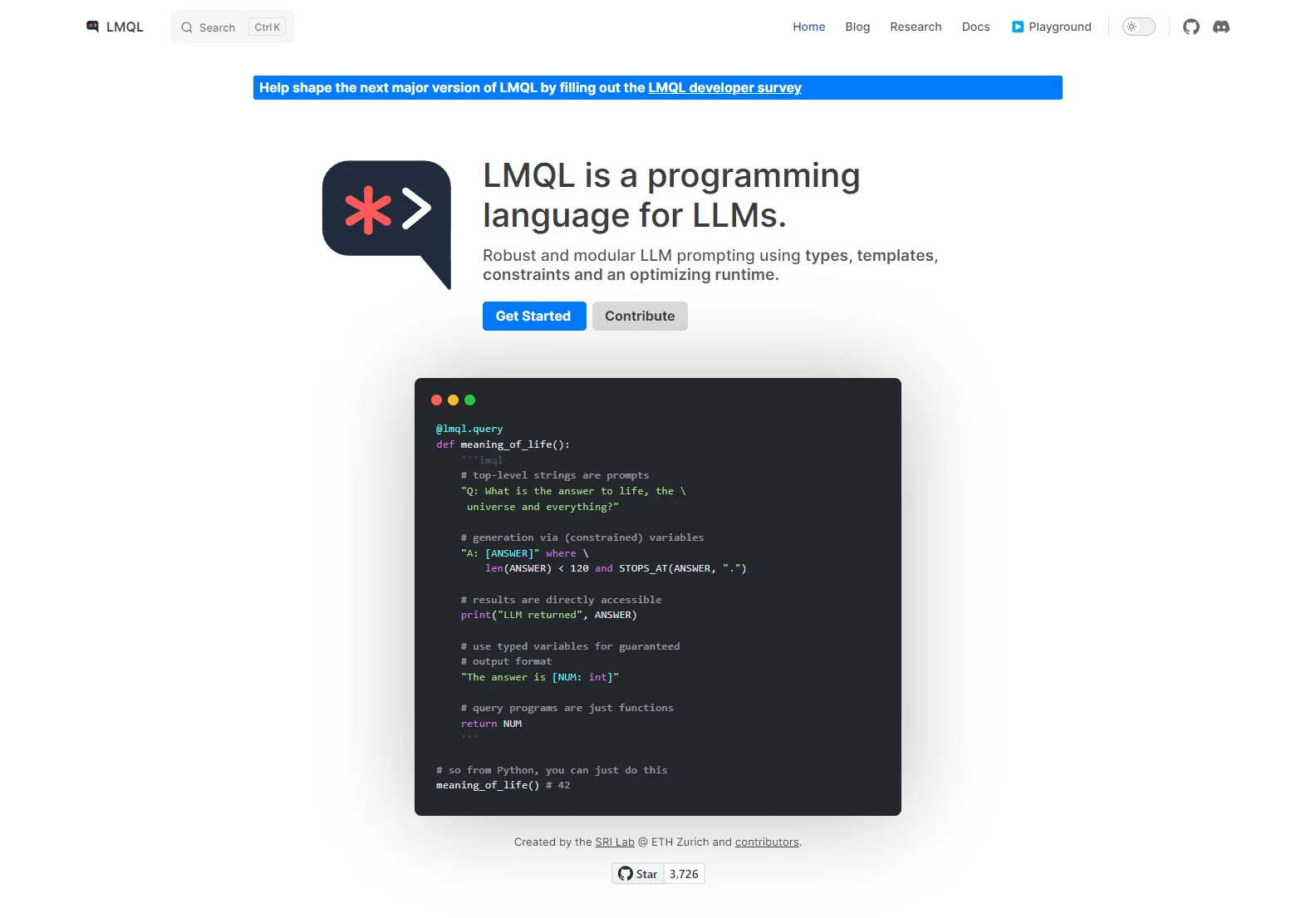This screenshot has height=918, width=1316.
Task: Click "# generation via (constrained) variables" comment
Action: coord(582,538)
